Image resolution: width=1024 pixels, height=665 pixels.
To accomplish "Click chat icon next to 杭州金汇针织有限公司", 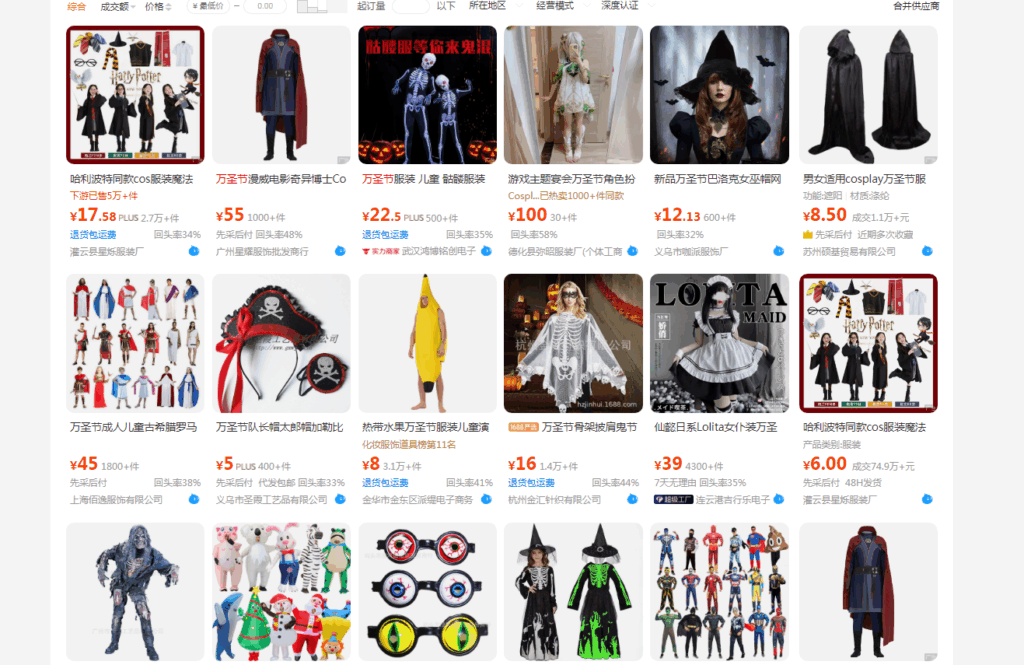I will (x=632, y=499).
